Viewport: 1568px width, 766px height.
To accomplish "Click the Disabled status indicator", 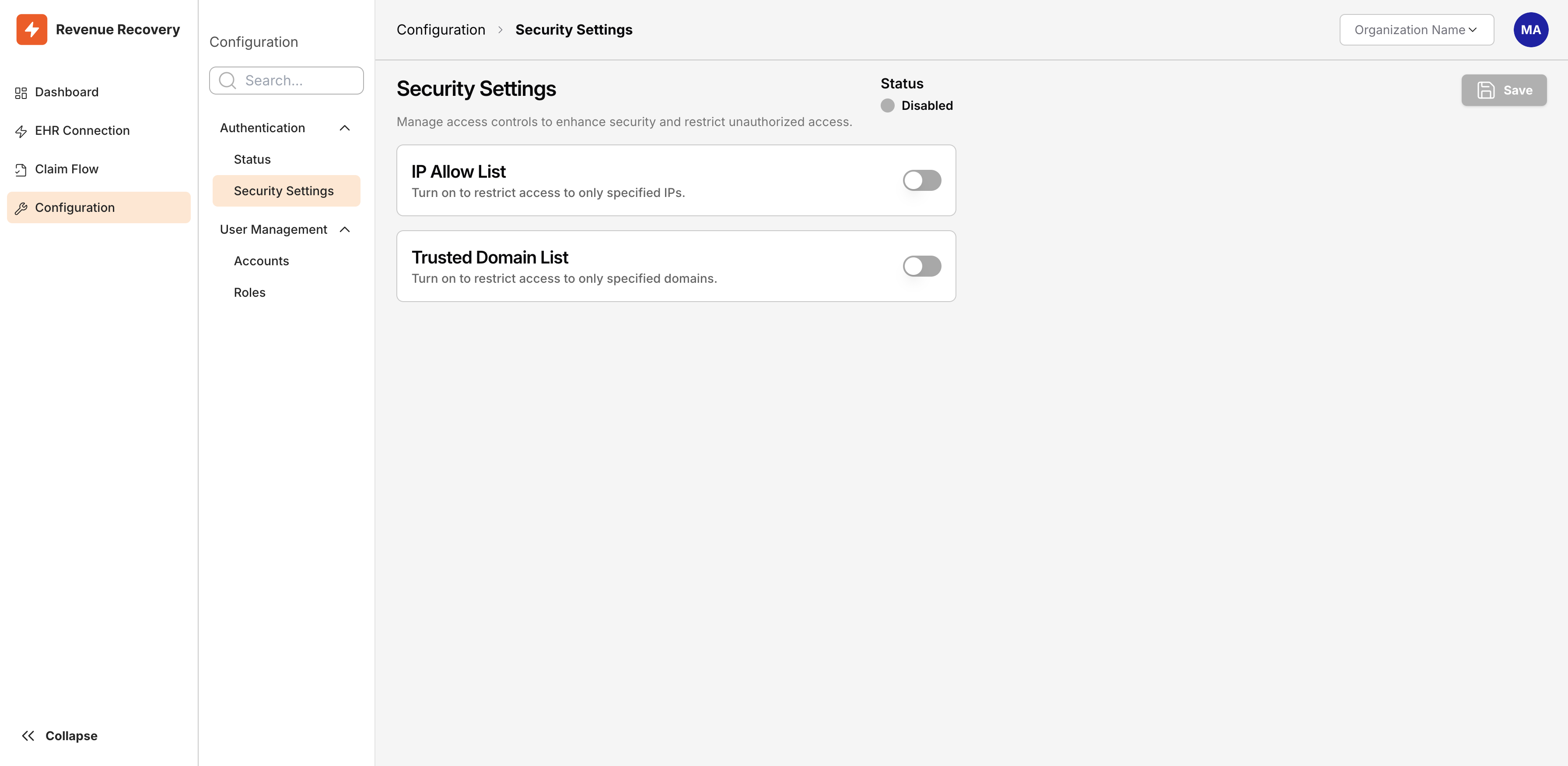I will (x=887, y=105).
